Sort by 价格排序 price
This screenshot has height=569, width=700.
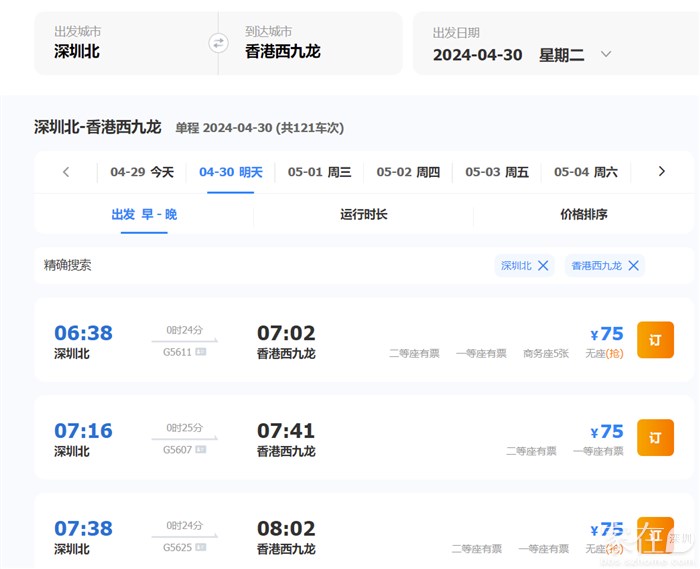583,214
